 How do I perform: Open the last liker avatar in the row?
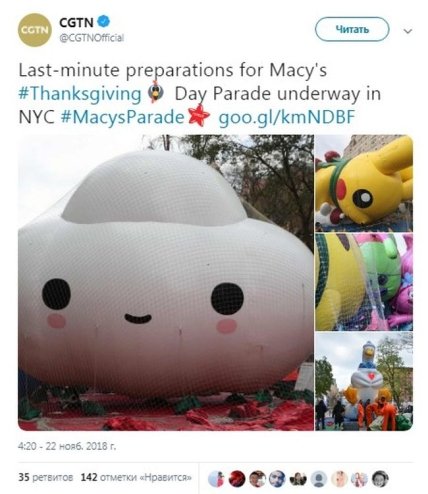click(x=380, y=479)
